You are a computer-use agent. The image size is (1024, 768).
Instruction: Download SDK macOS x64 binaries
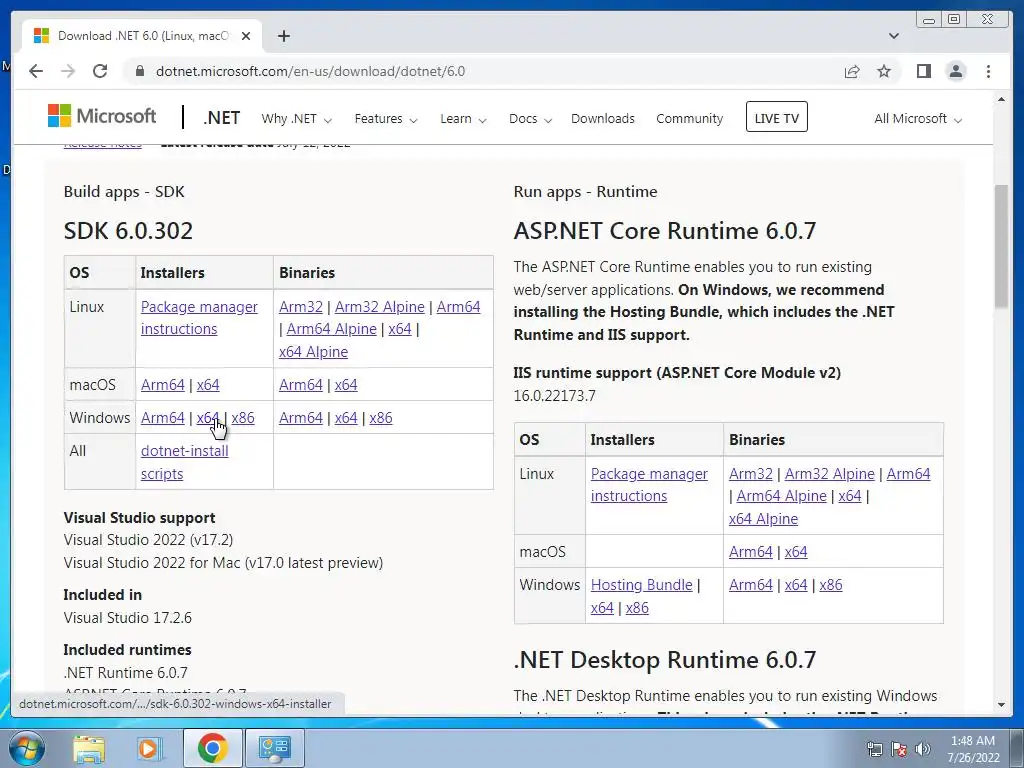[346, 385]
